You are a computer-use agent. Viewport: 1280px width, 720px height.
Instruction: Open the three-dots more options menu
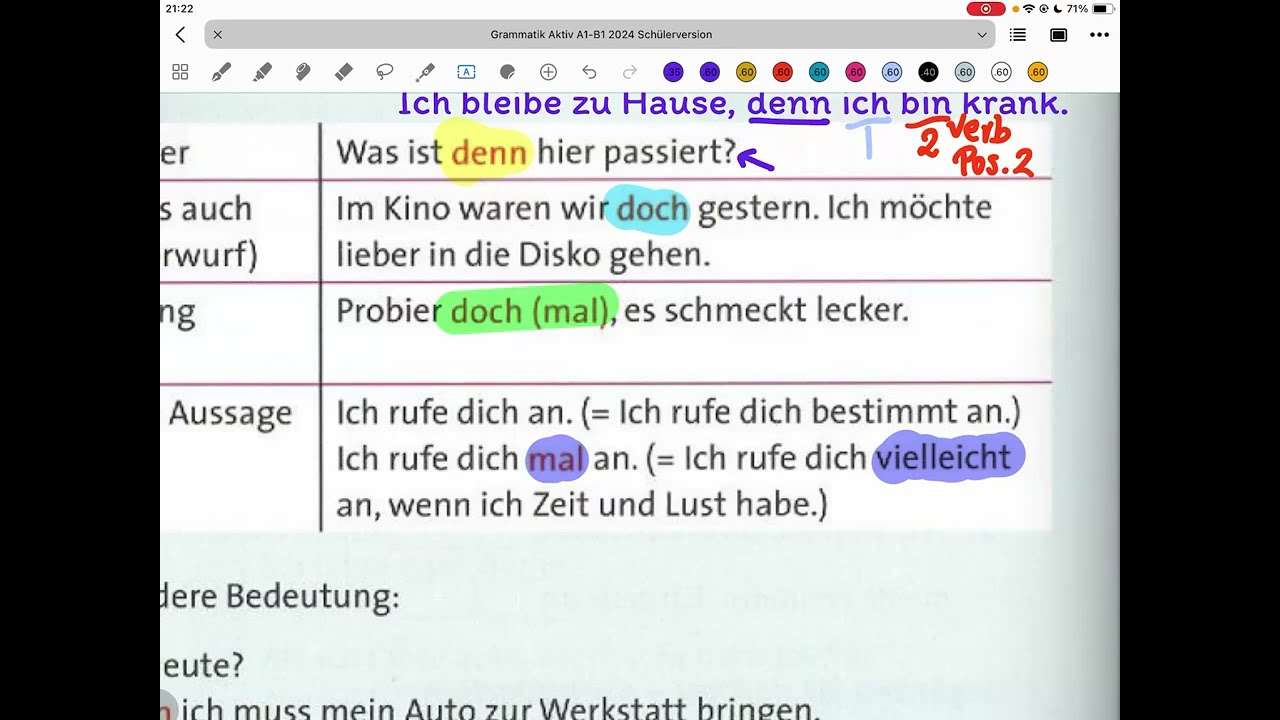click(1099, 35)
